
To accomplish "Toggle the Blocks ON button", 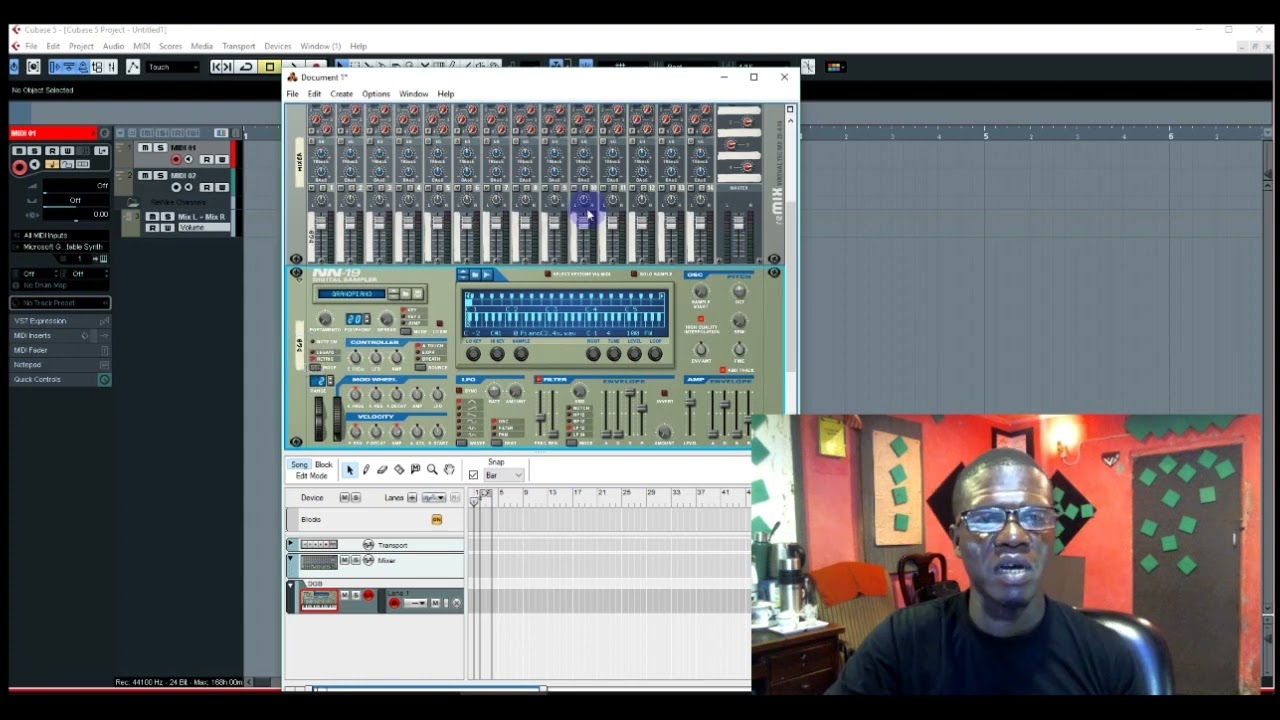I will click(436, 520).
